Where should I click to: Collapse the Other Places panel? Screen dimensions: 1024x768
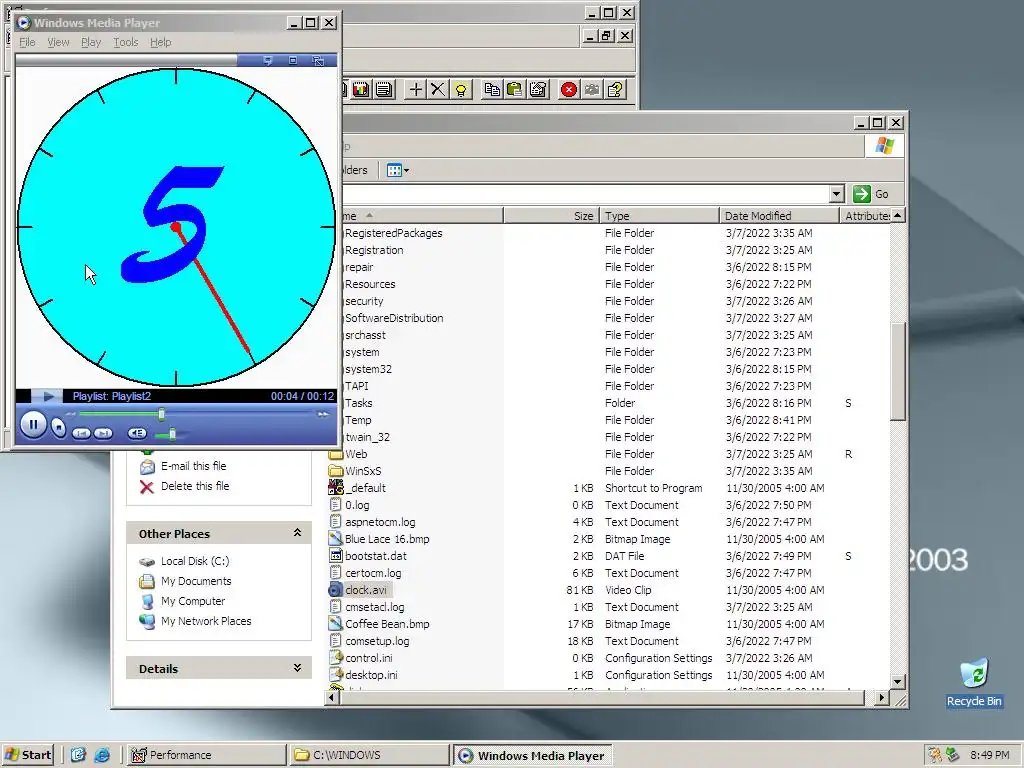(297, 533)
